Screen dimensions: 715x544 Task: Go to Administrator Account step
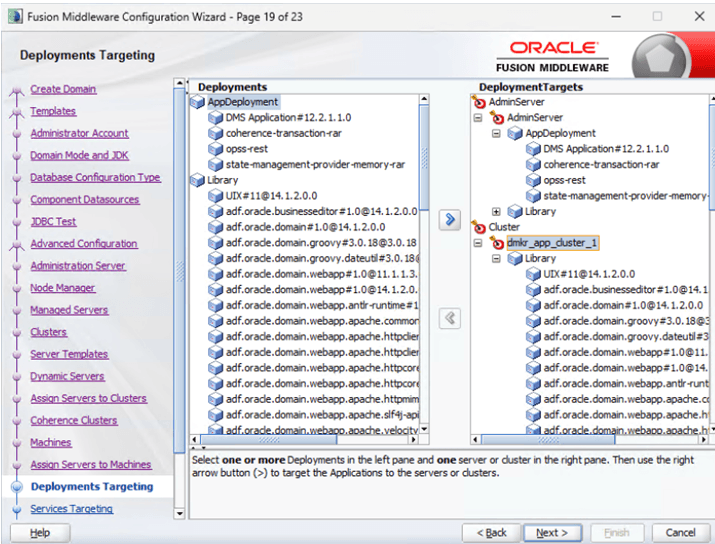coord(79,134)
